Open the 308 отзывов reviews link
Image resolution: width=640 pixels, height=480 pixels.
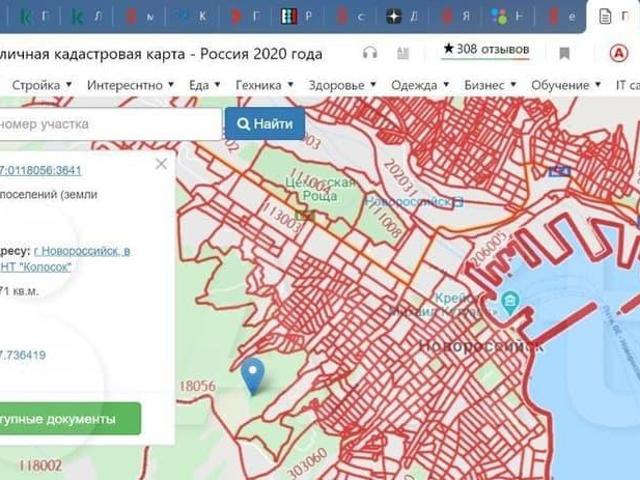pyautogui.click(x=486, y=49)
